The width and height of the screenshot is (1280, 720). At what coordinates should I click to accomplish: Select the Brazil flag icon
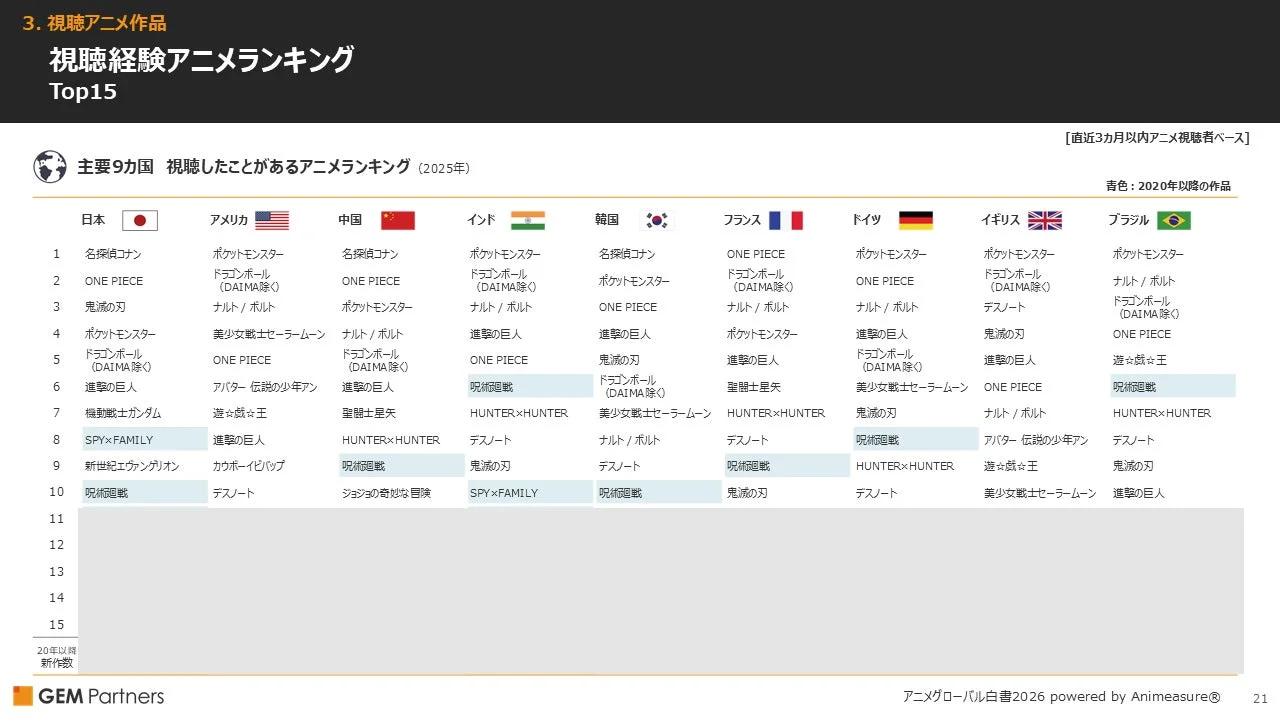[1174, 220]
